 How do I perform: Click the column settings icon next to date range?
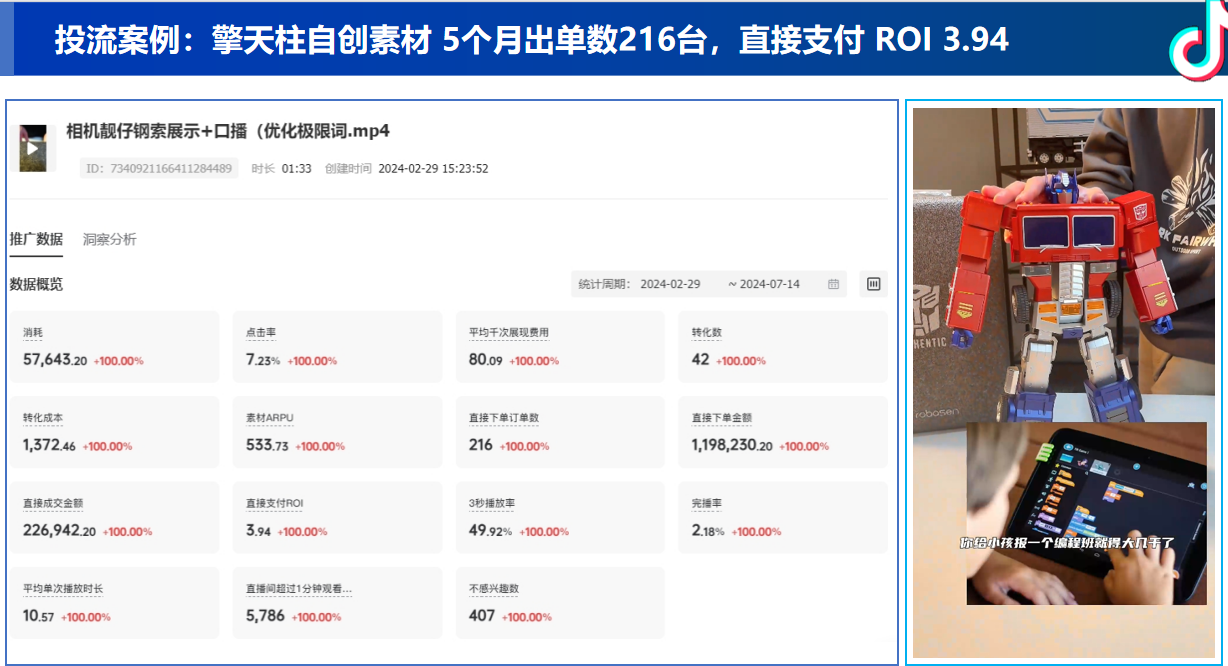point(873,284)
